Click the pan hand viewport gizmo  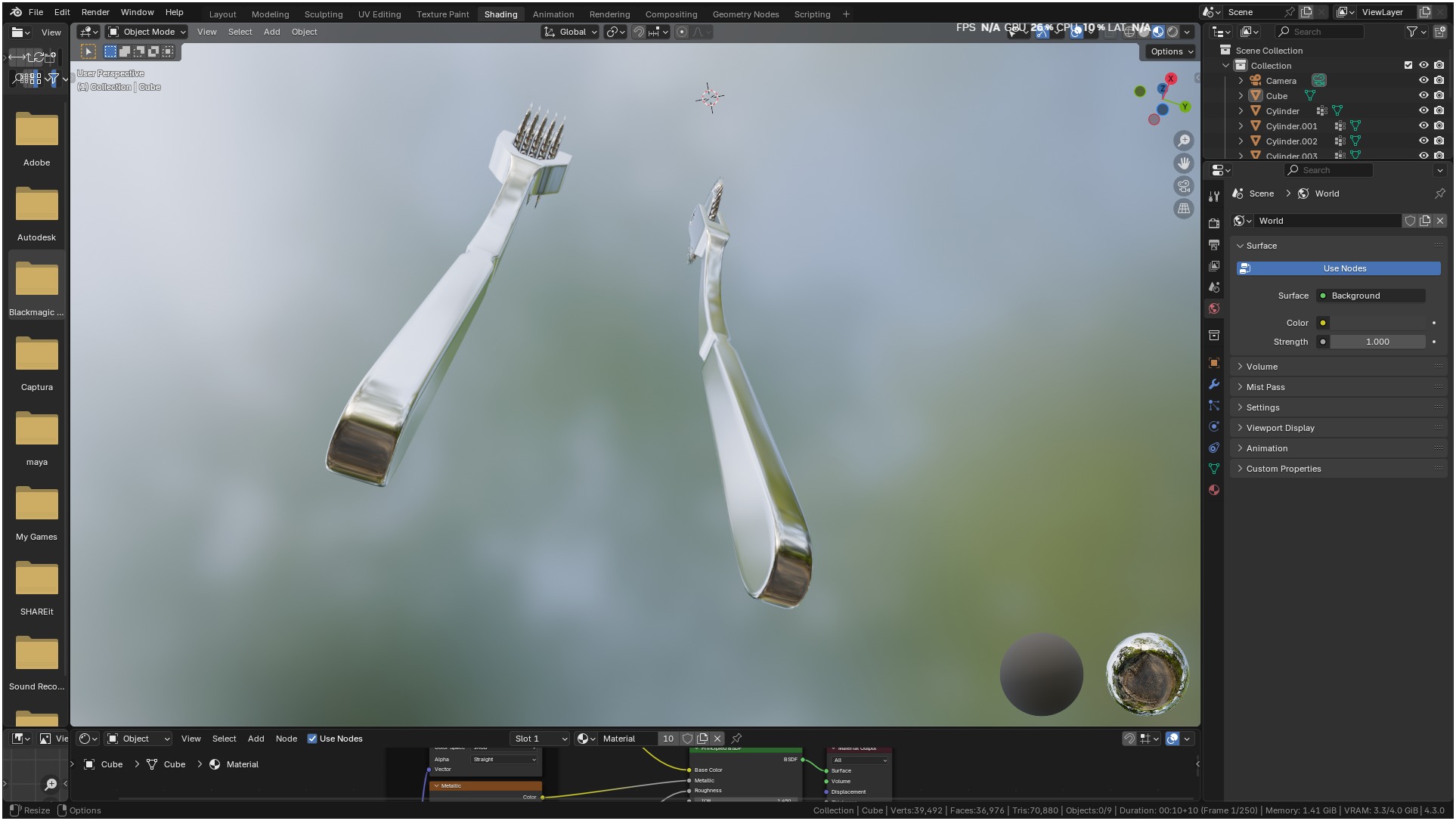[1184, 163]
